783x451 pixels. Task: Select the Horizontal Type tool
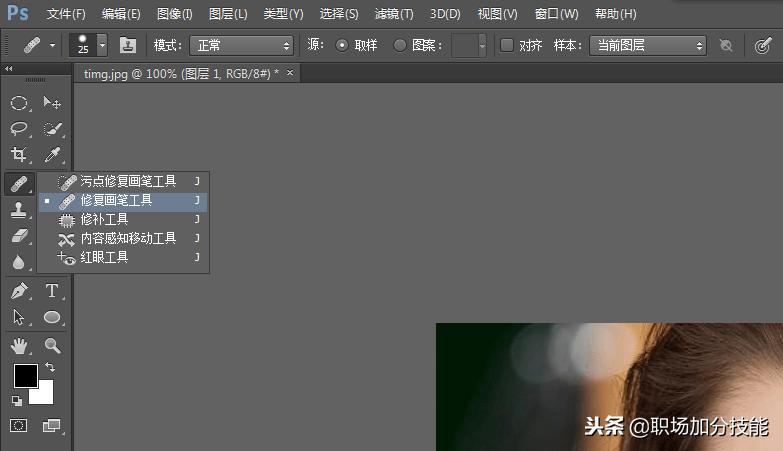(x=52, y=291)
